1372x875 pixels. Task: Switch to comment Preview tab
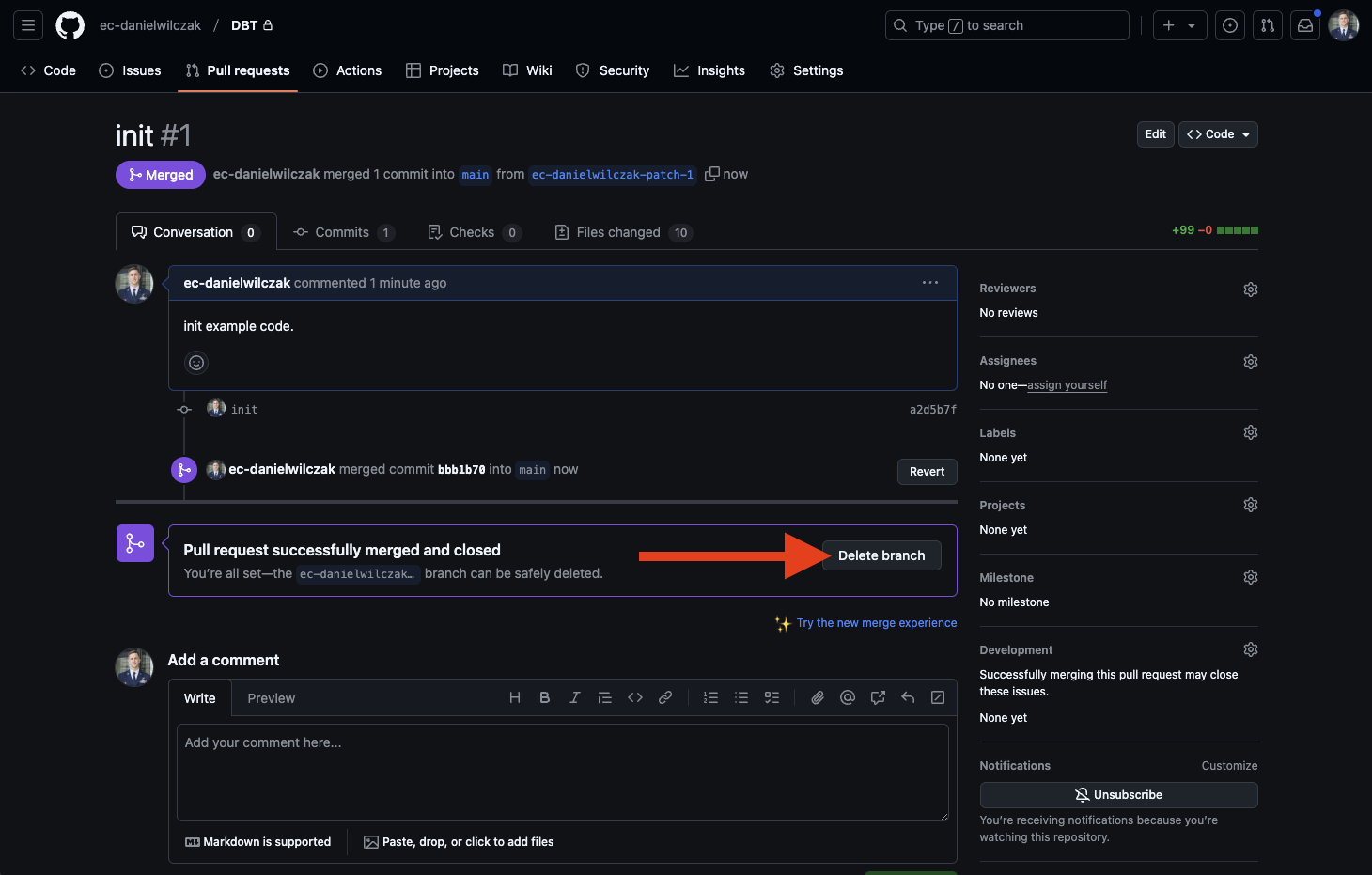point(272,698)
